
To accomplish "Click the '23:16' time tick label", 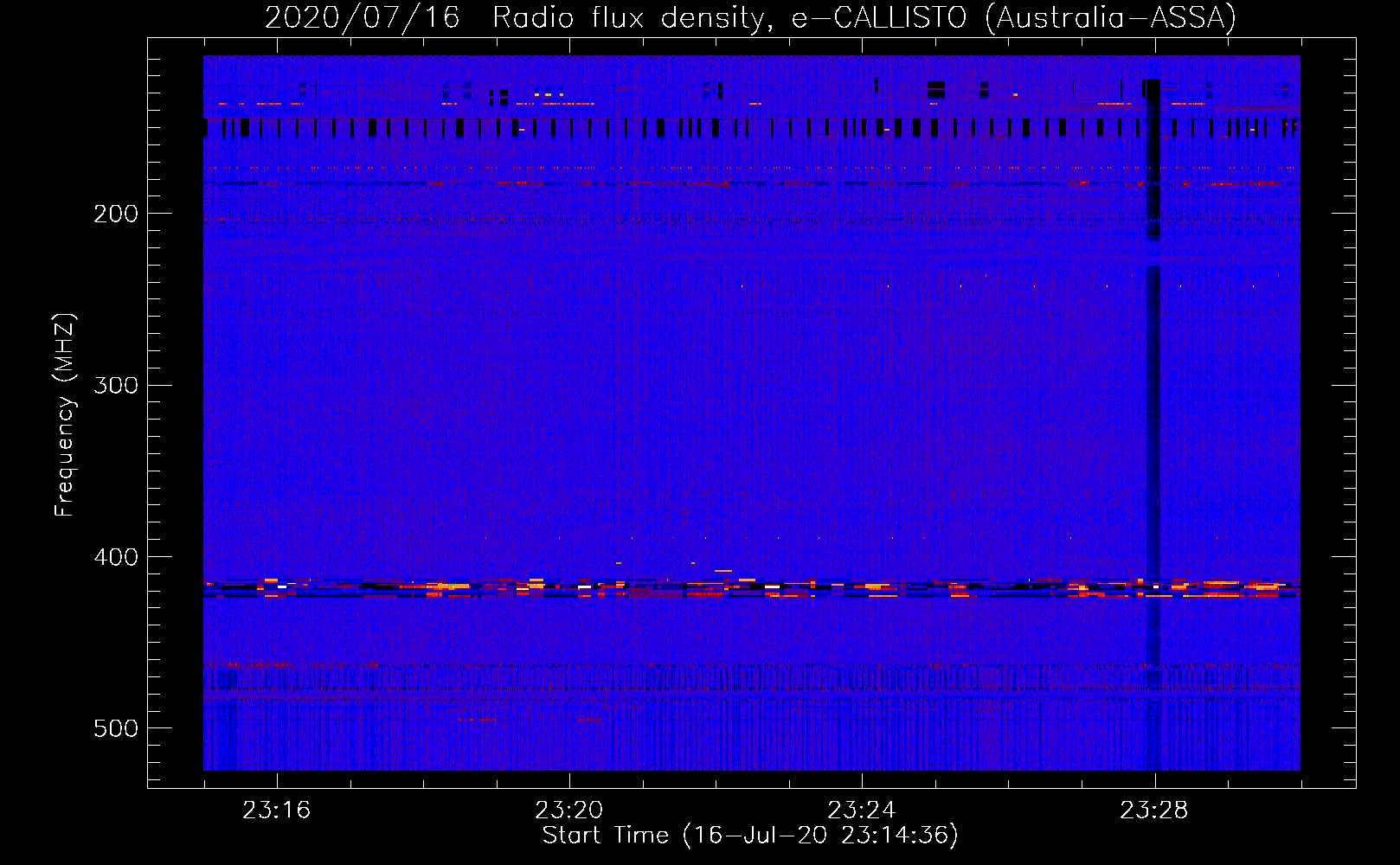I will [x=276, y=811].
